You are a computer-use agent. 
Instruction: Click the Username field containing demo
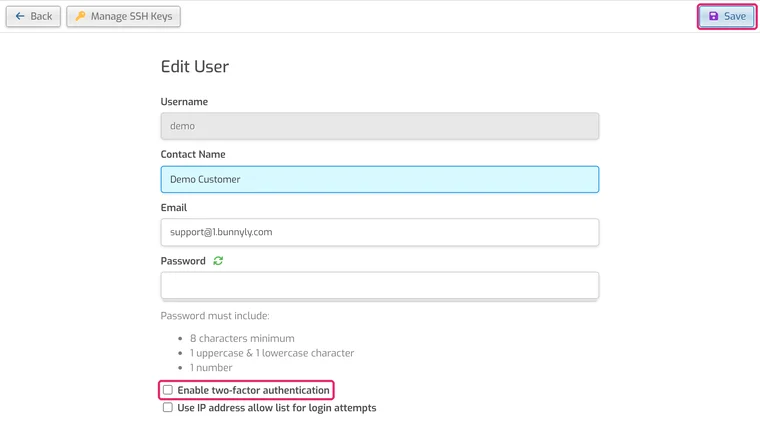point(380,126)
